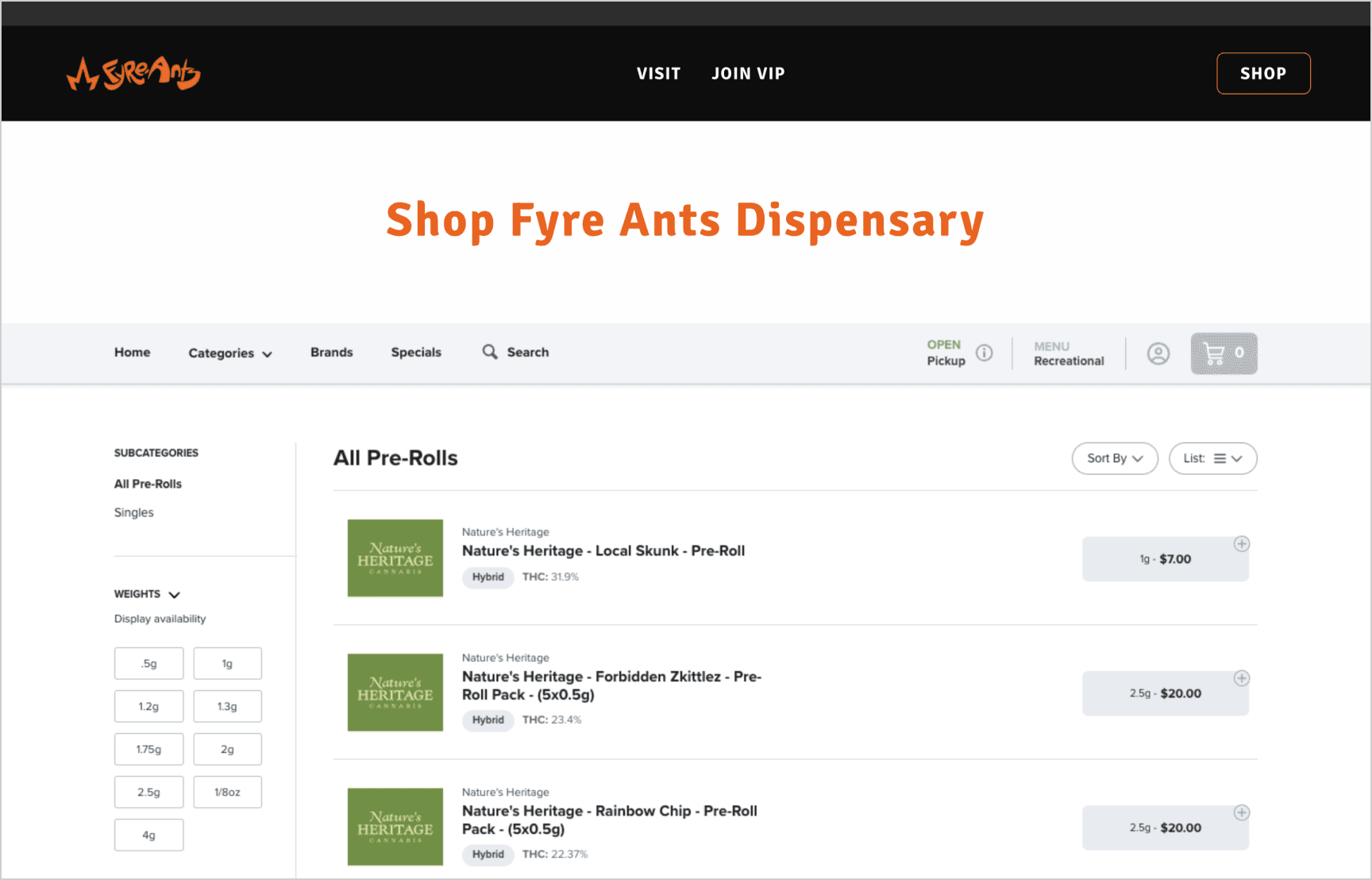The image size is (1372, 880).
Task: Open the user account profile icon
Action: 1158,353
